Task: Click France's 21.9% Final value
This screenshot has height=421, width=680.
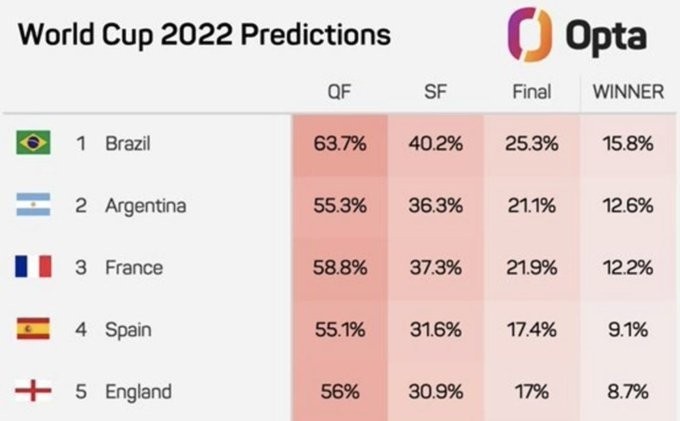Action: coord(532,268)
